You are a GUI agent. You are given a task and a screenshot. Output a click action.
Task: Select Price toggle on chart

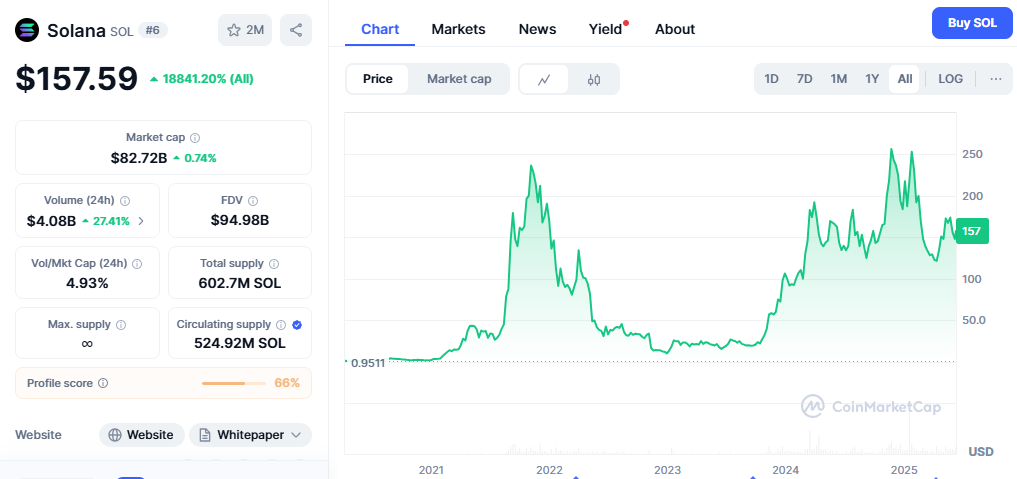(377, 79)
